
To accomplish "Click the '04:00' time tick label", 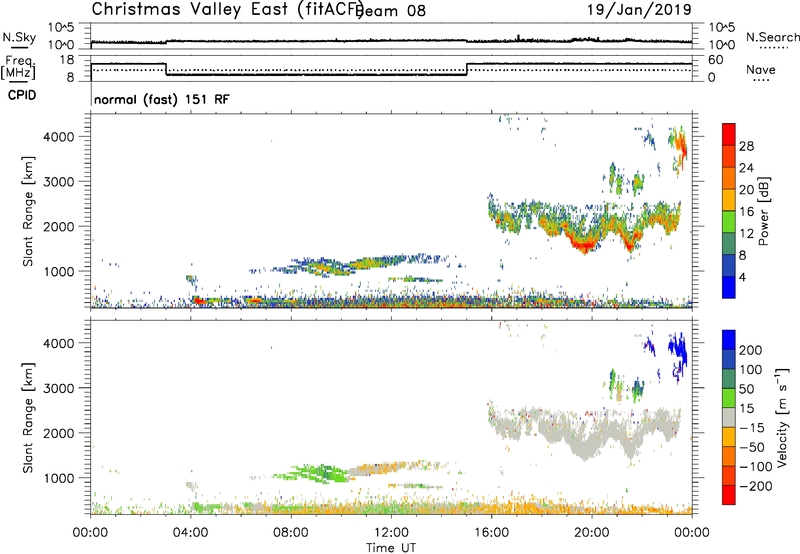I will tap(191, 533).
